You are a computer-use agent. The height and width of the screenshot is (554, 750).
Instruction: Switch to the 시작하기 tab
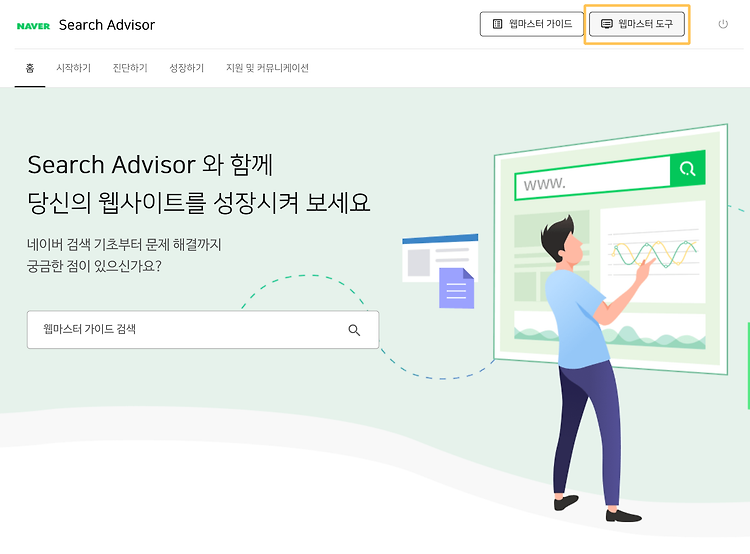click(x=73, y=68)
